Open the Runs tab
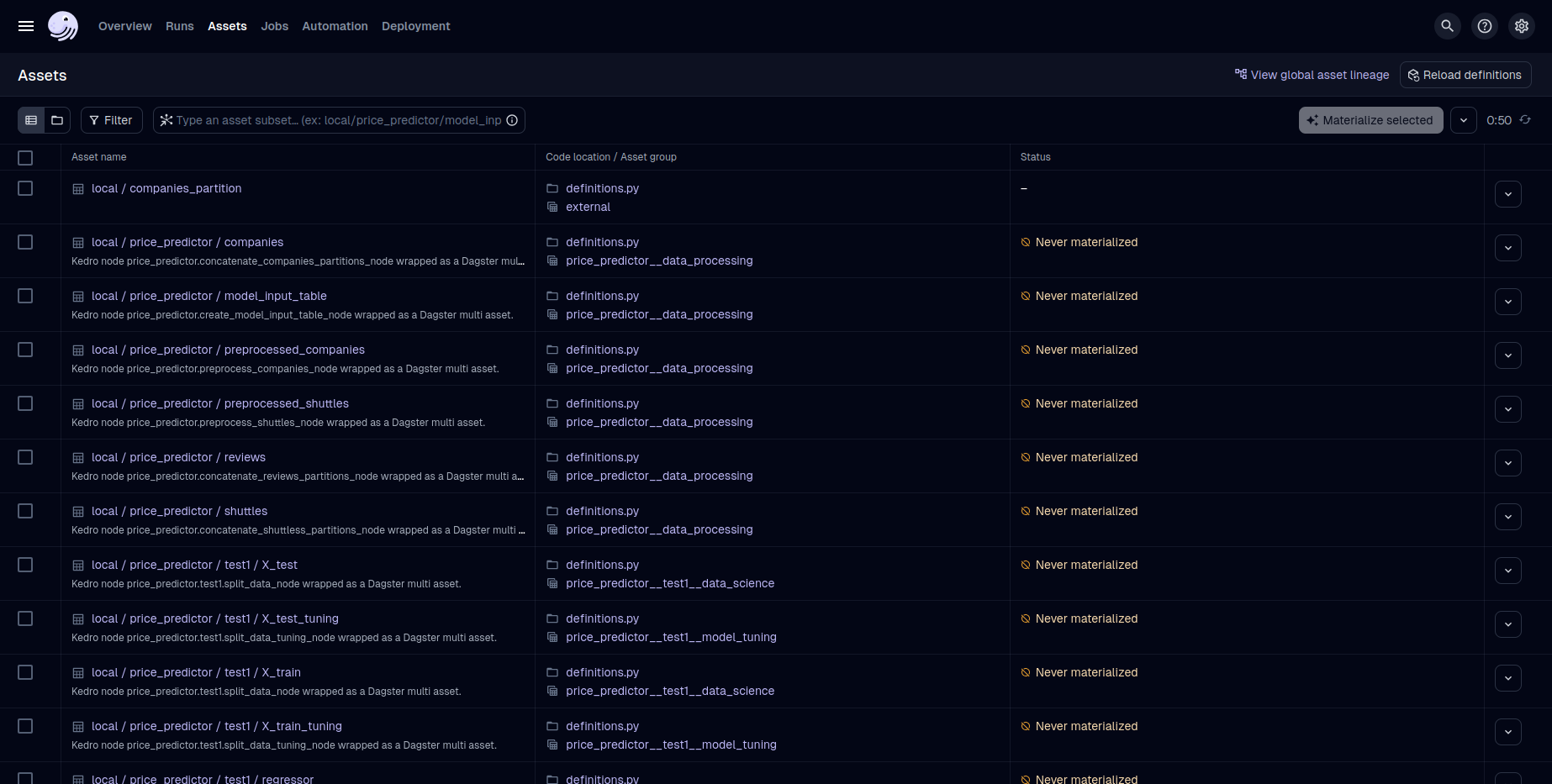Screen dimensions: 1552x784 [180, 26]
